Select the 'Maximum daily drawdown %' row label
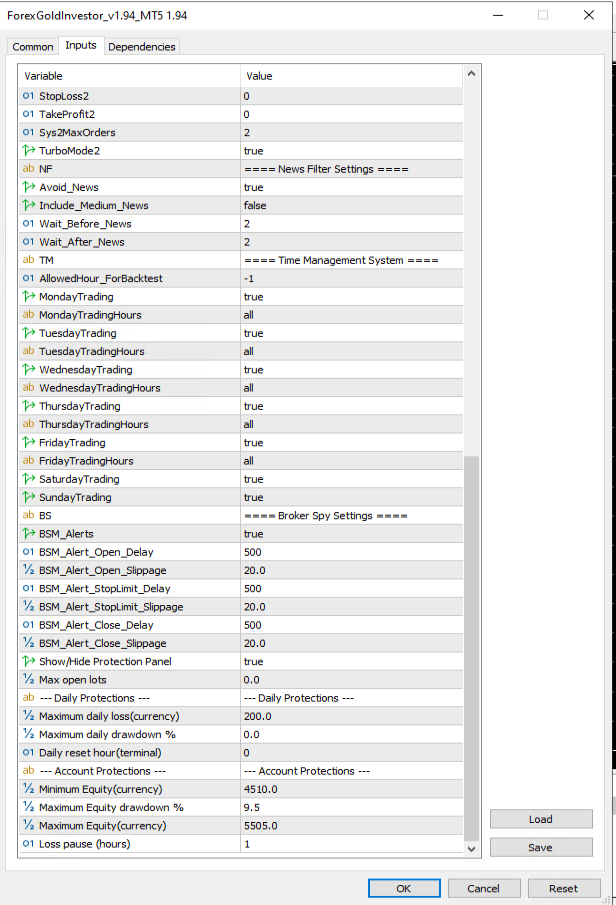The height and width of the screenshot is (905, 616). (107, 734)
